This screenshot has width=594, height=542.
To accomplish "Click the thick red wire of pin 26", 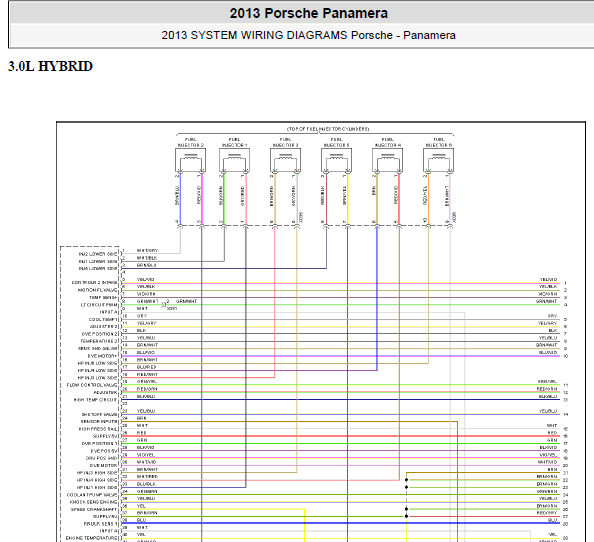I will (341, 436).
